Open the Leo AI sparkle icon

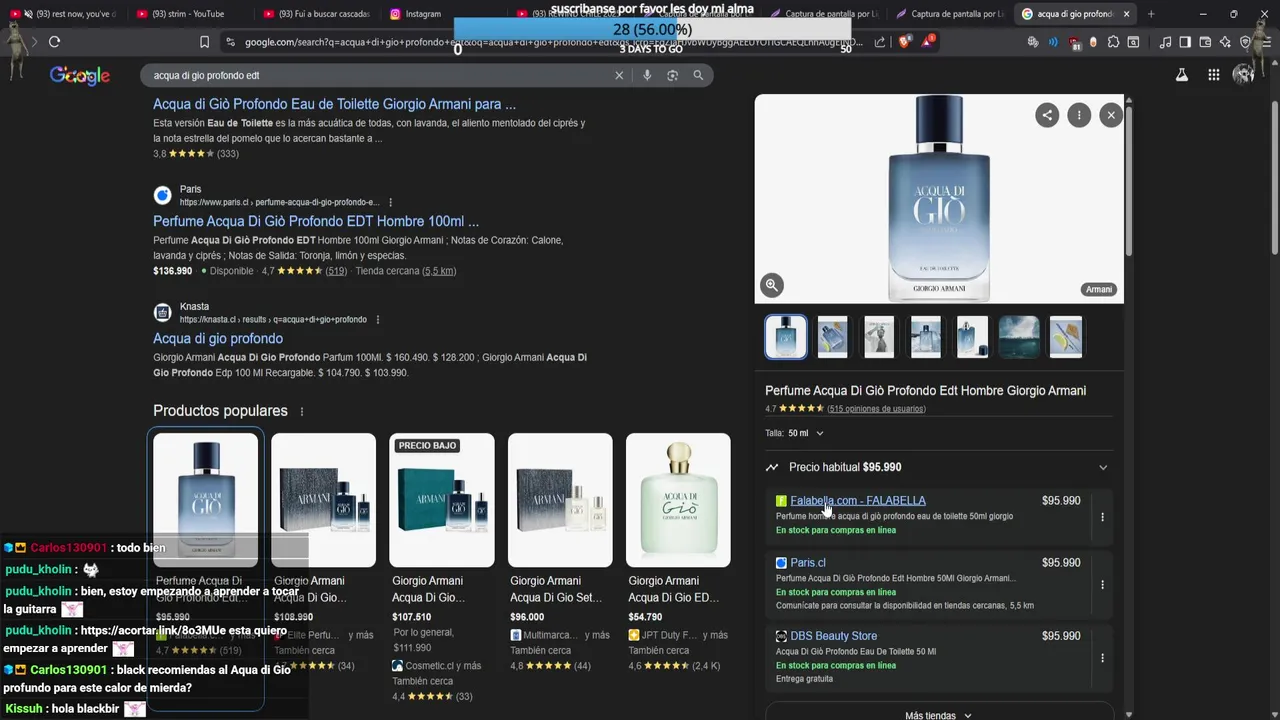pyautogui.click(x=1225, y=42)
